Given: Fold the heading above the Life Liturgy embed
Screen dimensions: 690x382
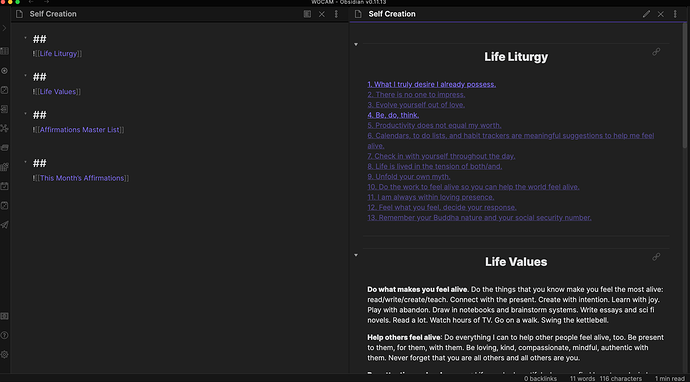Looking at the screenshot, I should pyautogui.click(x=25, y=38).
